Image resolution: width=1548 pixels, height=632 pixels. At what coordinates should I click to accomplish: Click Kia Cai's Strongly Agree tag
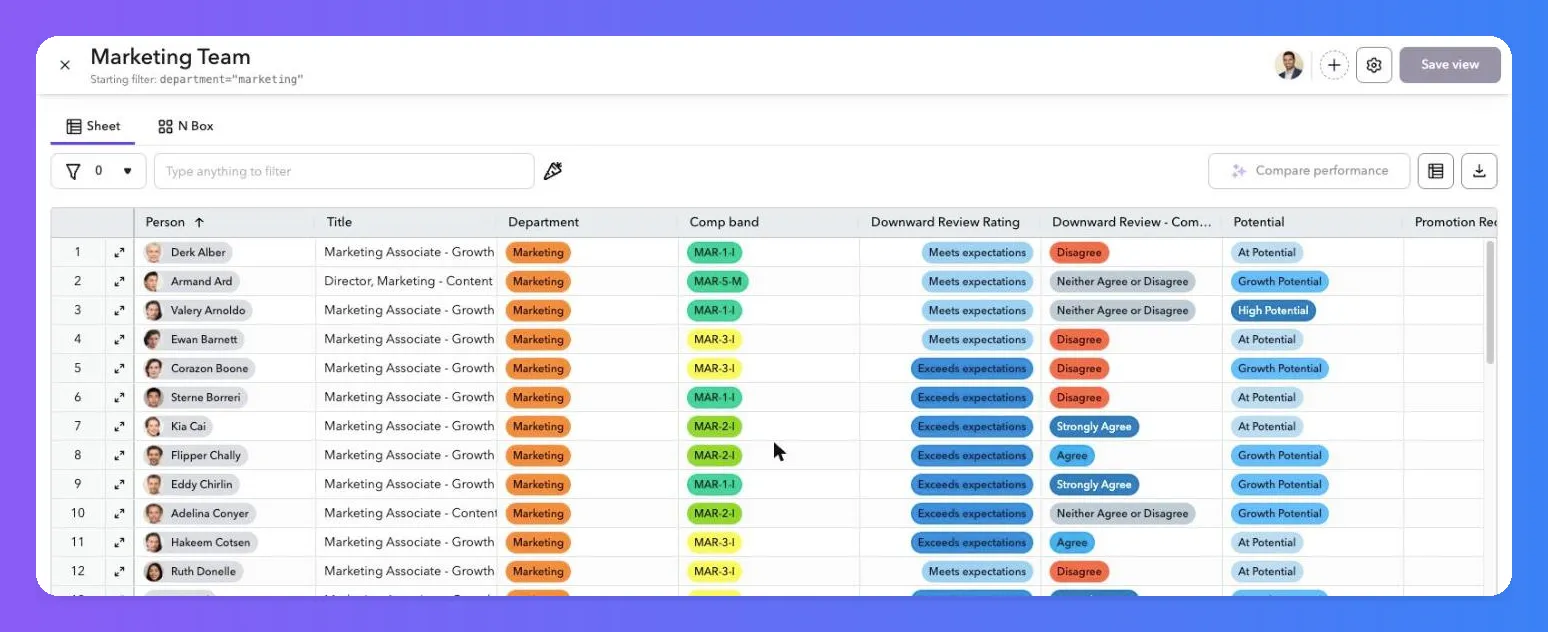tap(1094, 427)
